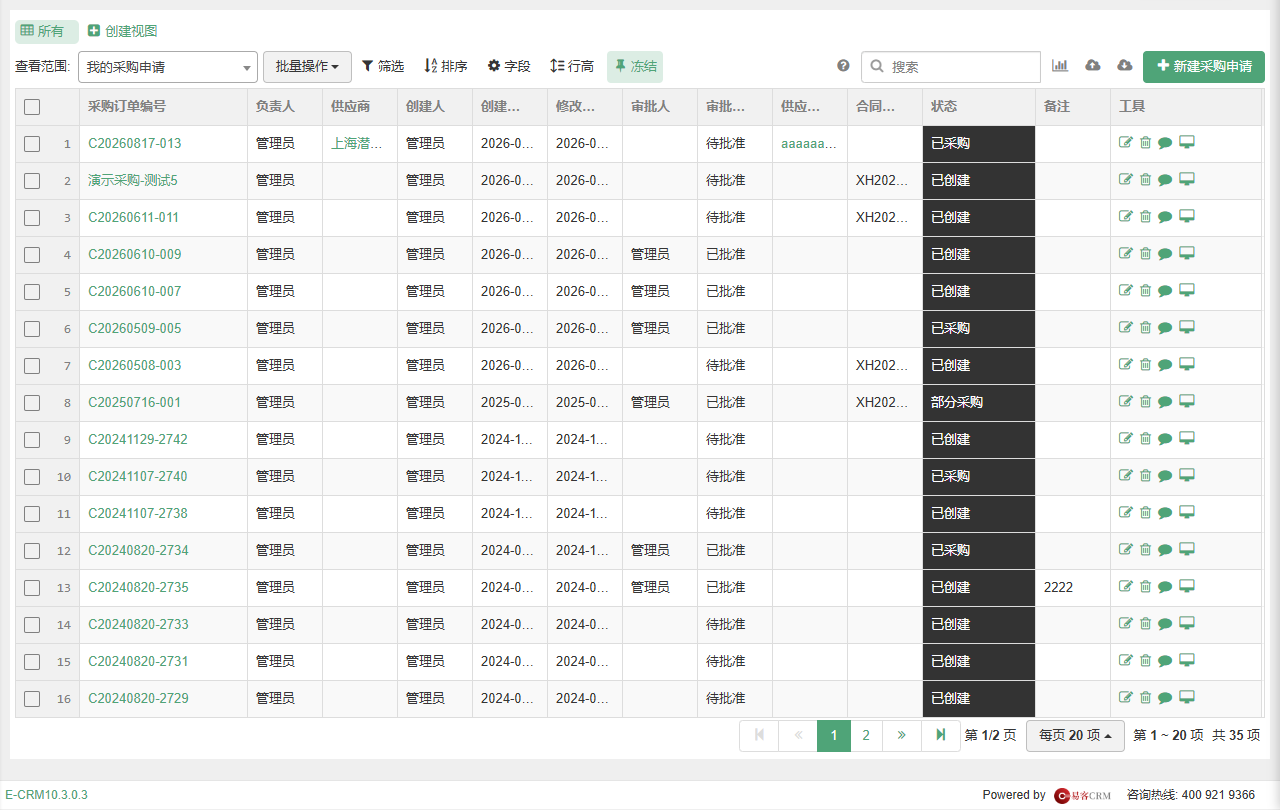Open the help question mark icon
Screen dimensions: 1280x810
pyautogui.click(x=843, y=66)
